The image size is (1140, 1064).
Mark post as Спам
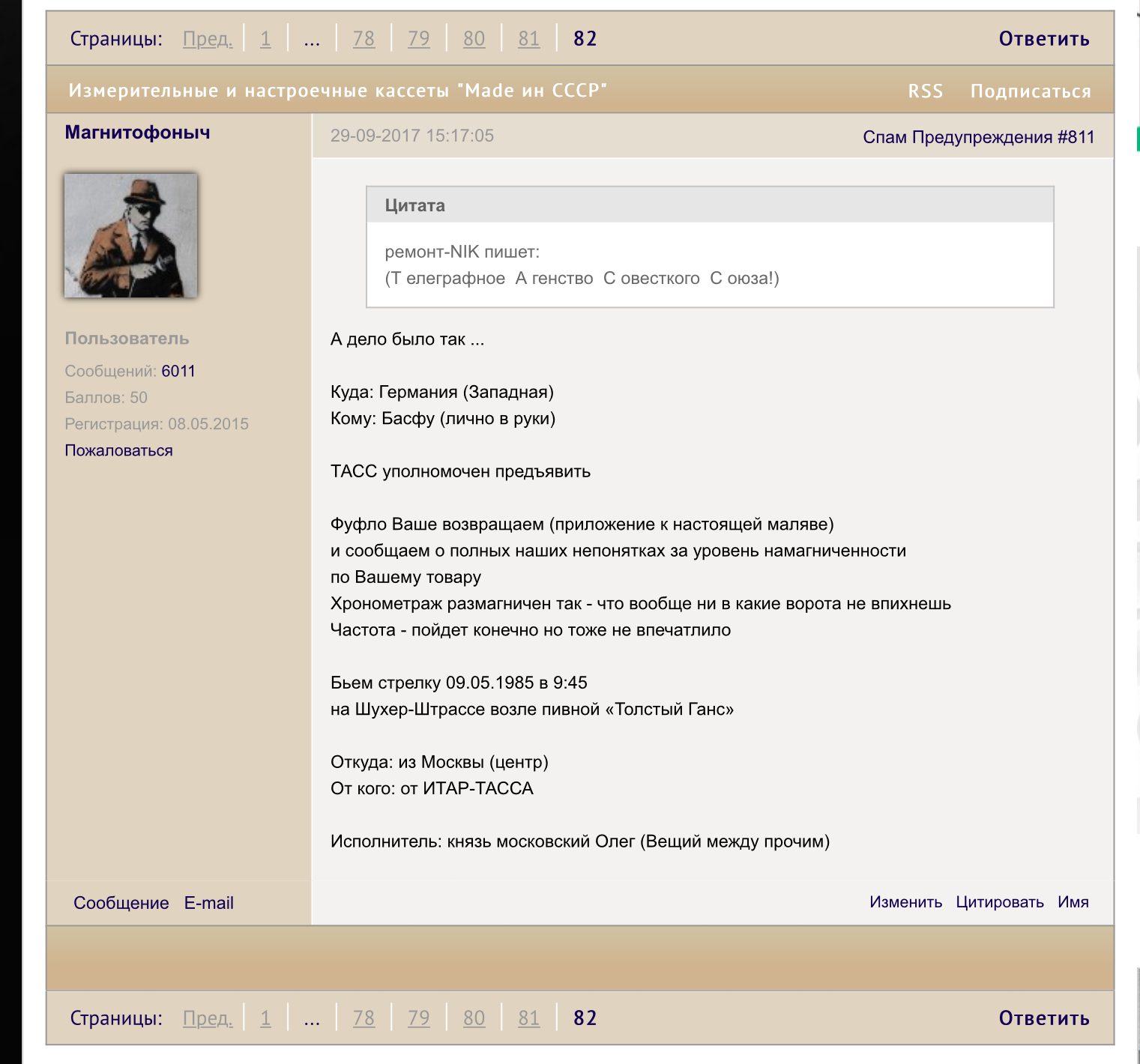coord(884,137)
